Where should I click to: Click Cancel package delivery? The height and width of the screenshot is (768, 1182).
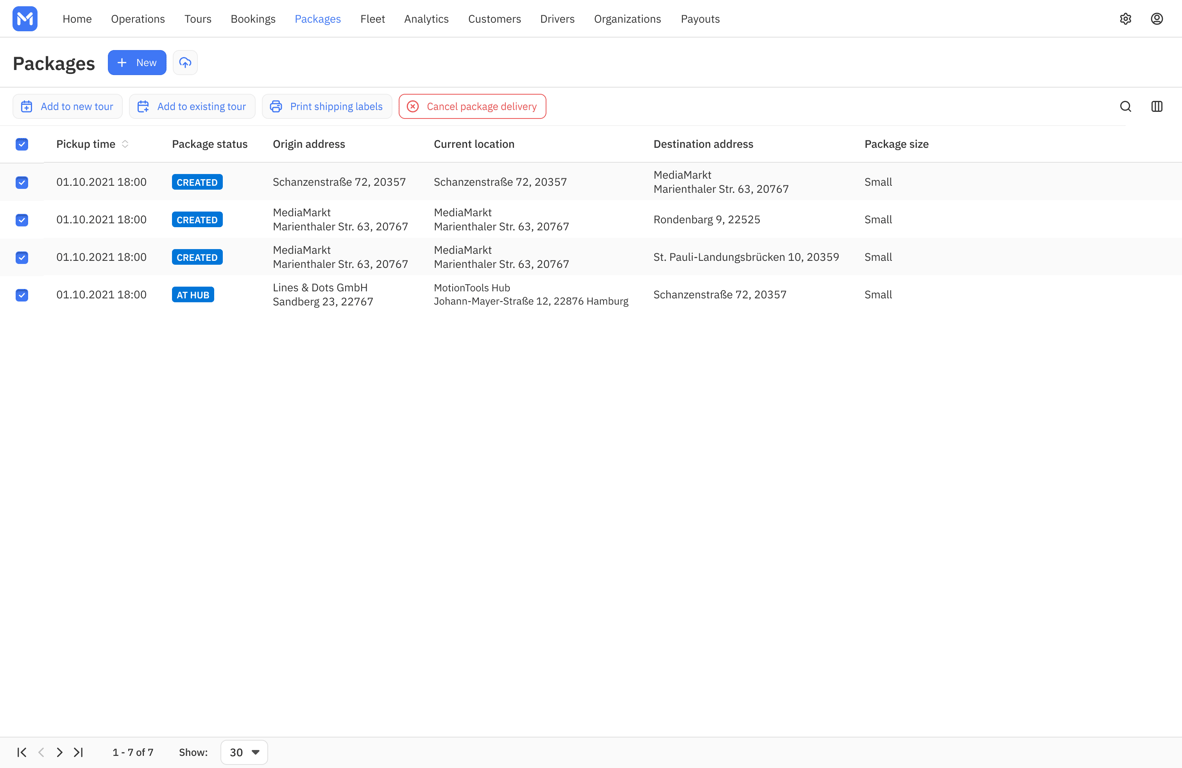[x=473, y=106]
